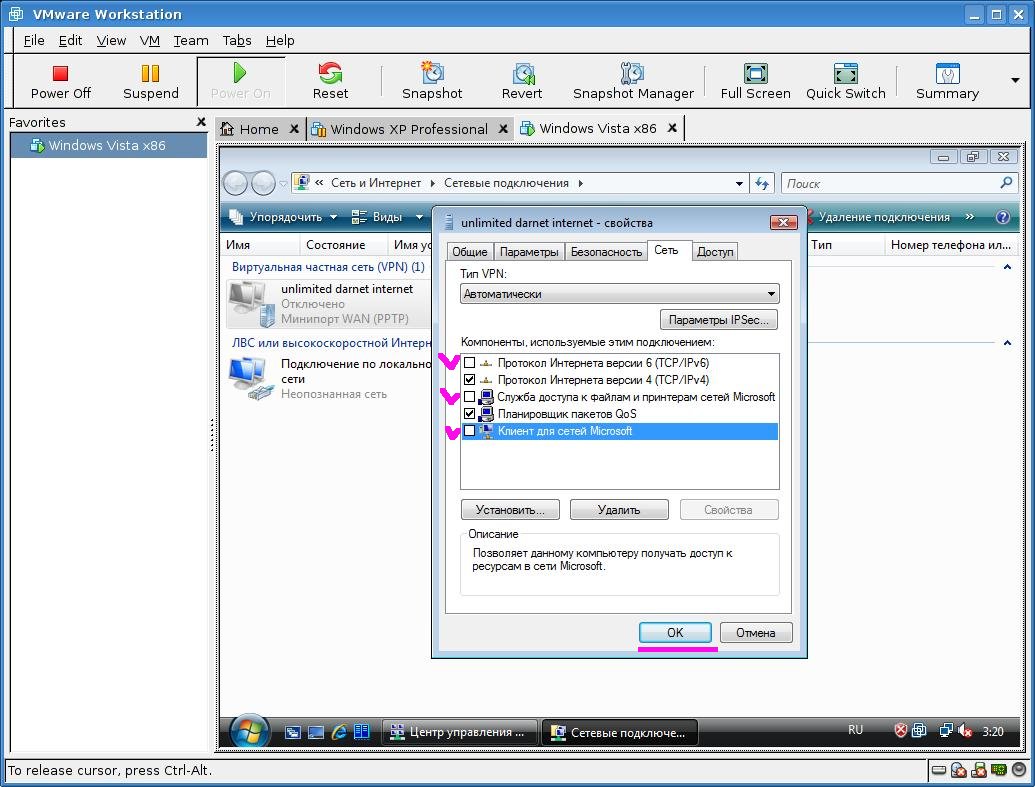Enable Internet Protocol version 6 (TCP/IPv6) checkbox
1035x787 pixels.
pyautogui.click(x=469, y=362)
